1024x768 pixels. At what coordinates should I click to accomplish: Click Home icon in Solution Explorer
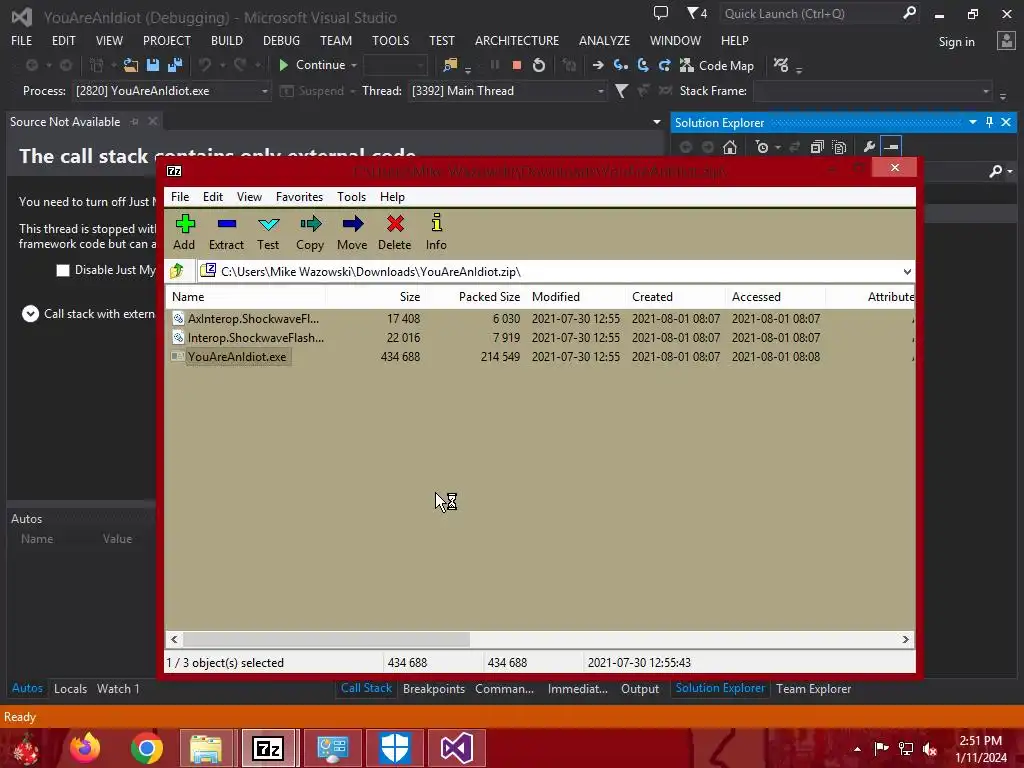coord(730,147)
